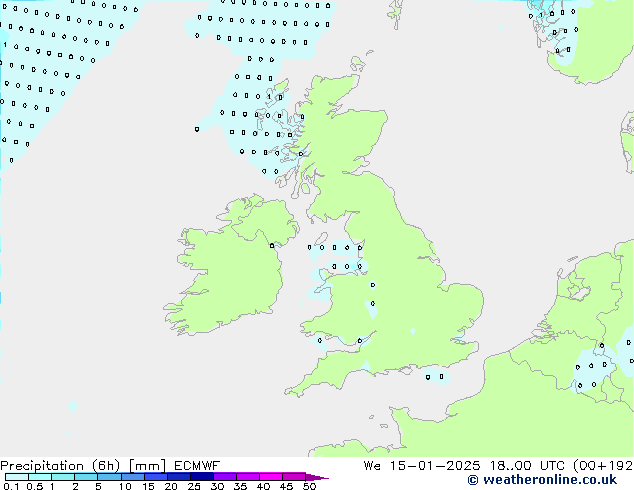
Task: Click the legend arrow tip above 50
Action: click(x=317, y=477)
